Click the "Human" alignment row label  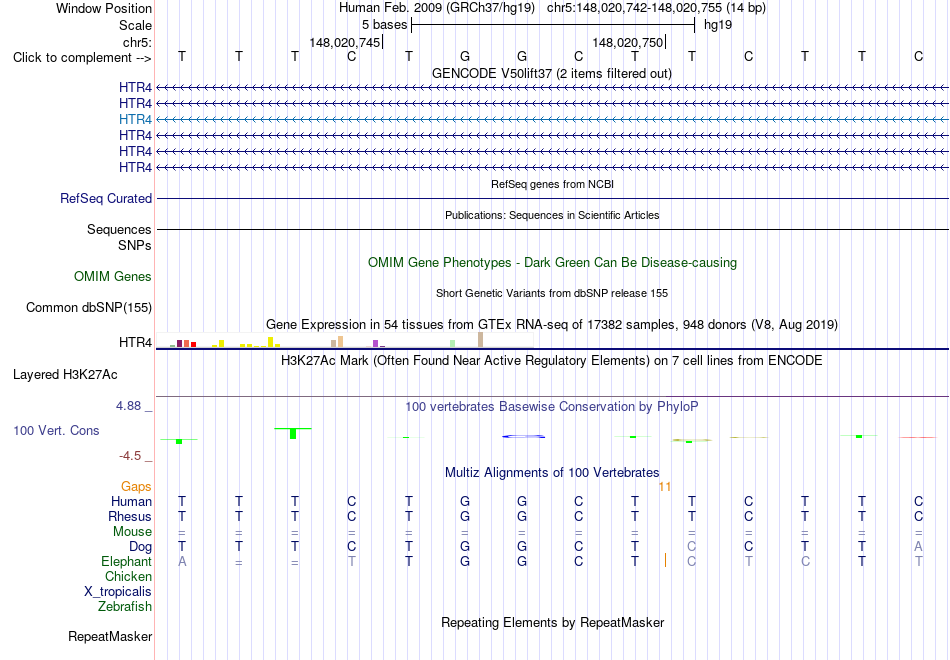[131, 502]
